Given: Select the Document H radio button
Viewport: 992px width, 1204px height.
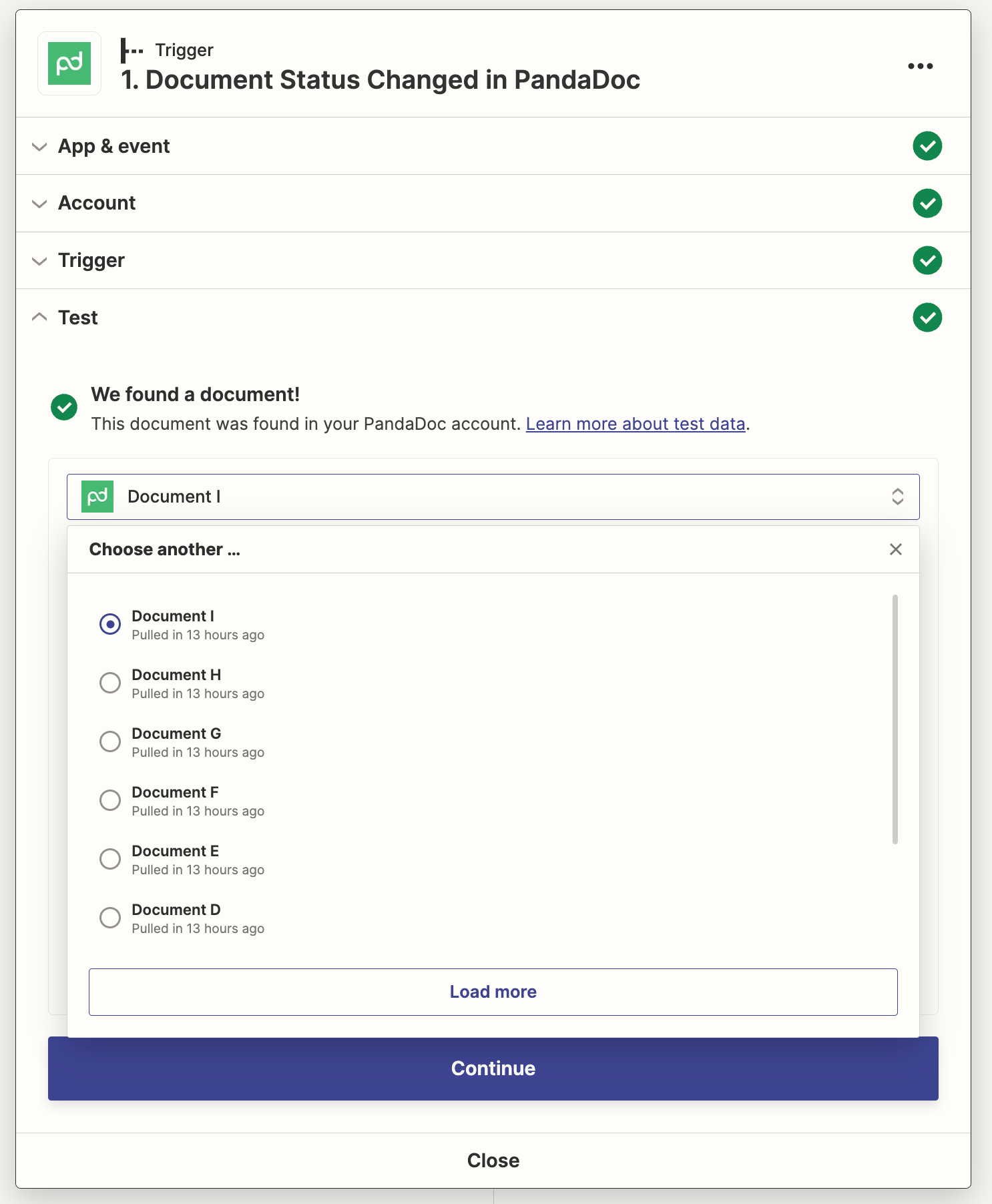Looking at the screenshot, I should point(110,683).
